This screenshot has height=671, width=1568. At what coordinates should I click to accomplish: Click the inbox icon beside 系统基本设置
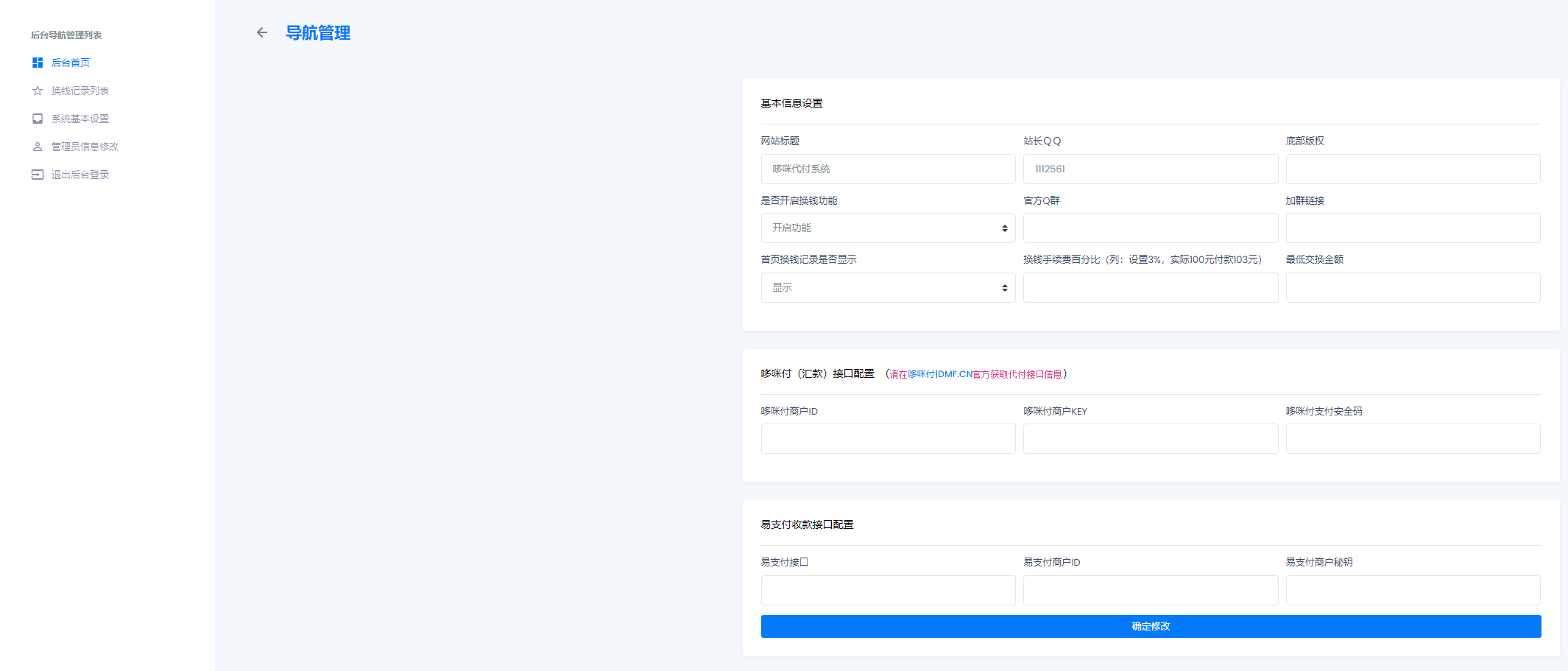(x=38, y=119)
